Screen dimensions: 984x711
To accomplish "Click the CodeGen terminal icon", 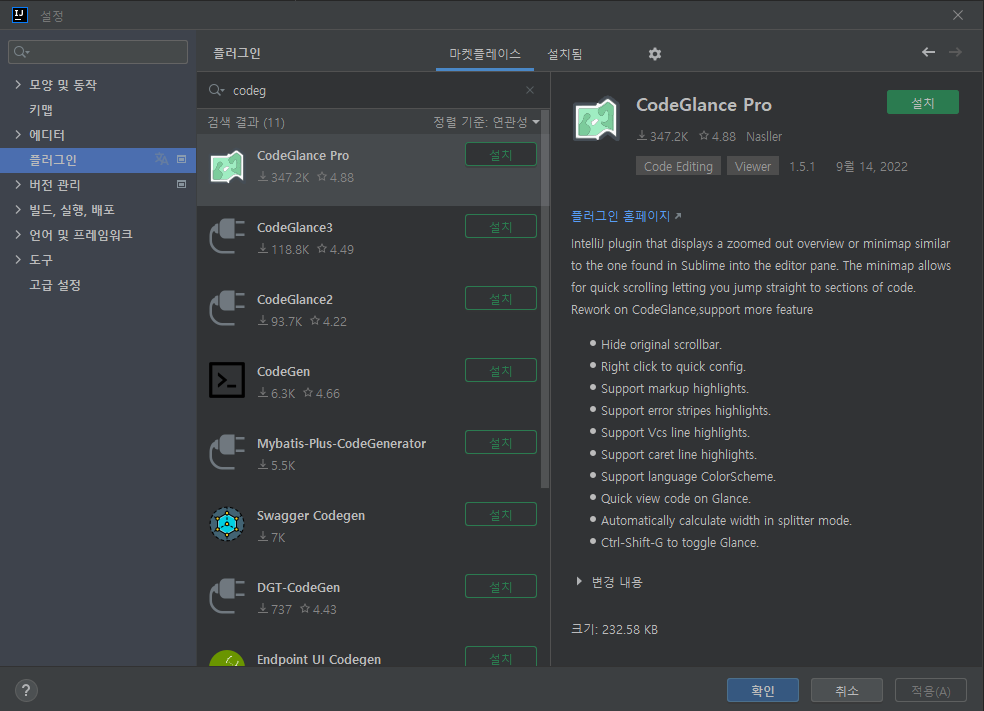I will [x=227, y=380].
